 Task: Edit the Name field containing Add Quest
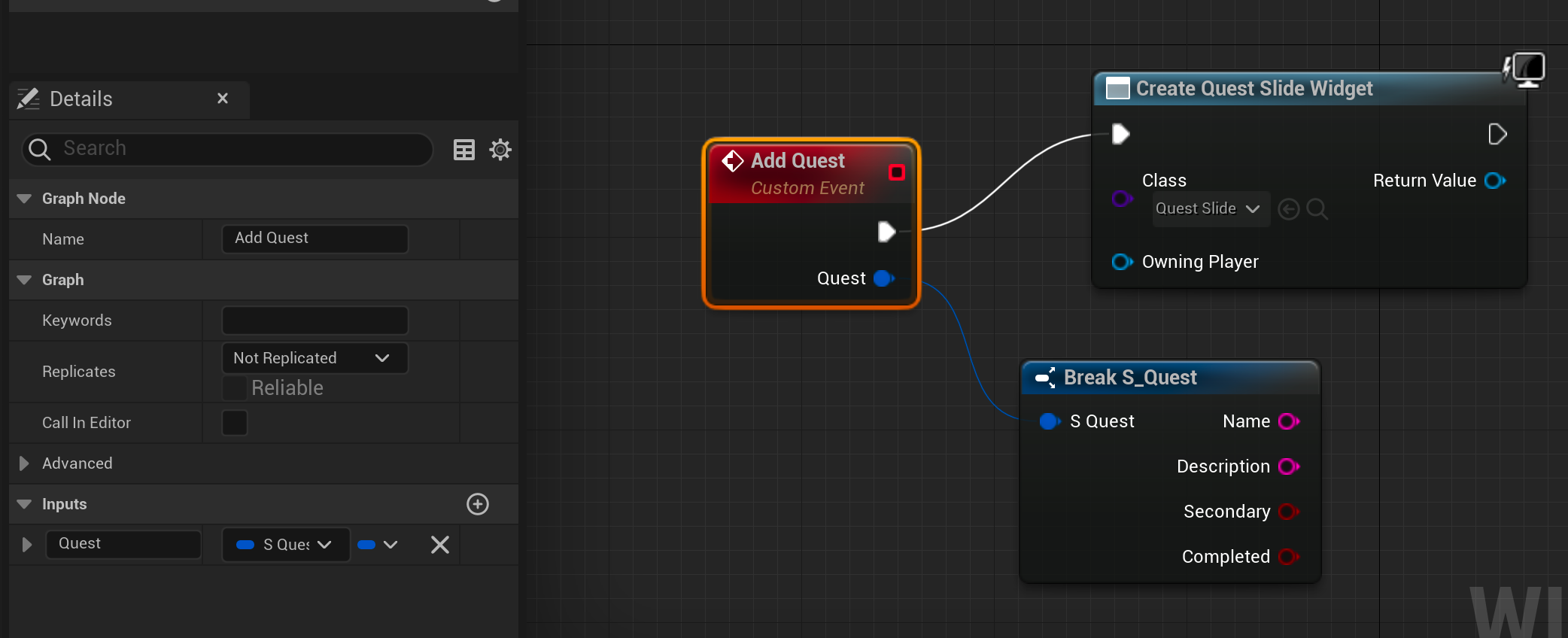pos(315,238)
